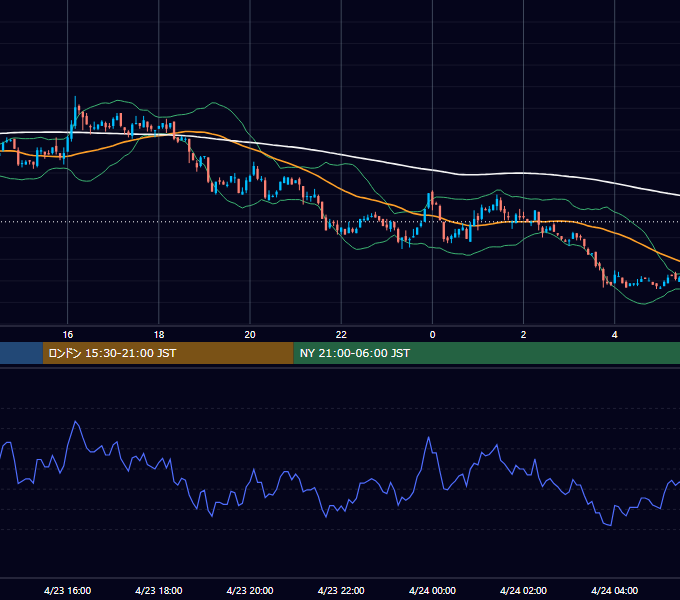Click the 4/24 02:00 date label
Viewport: 680px width, 600px height.
coord(523,590)
